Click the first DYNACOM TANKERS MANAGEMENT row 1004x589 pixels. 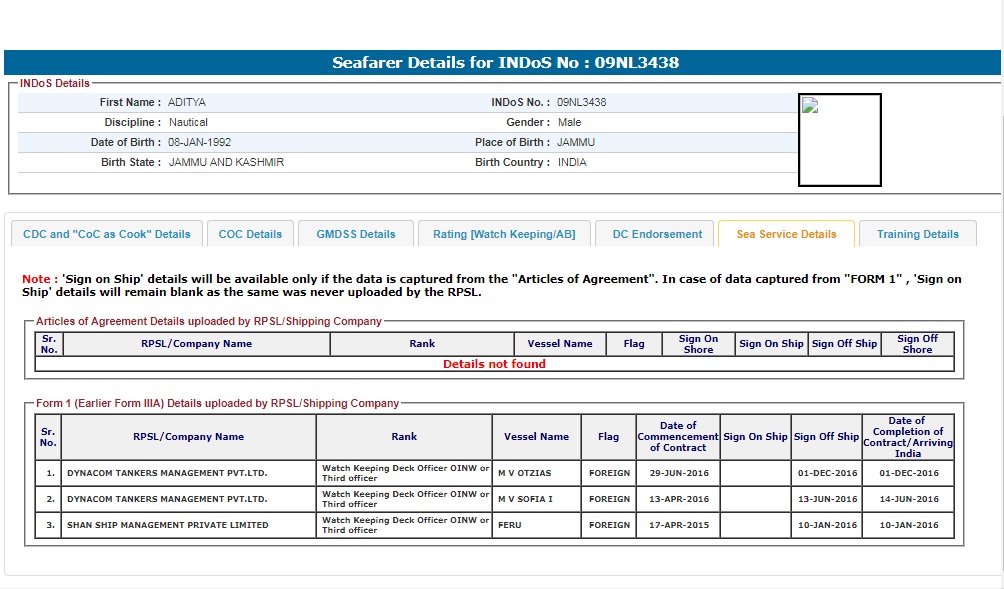[167, 473]
